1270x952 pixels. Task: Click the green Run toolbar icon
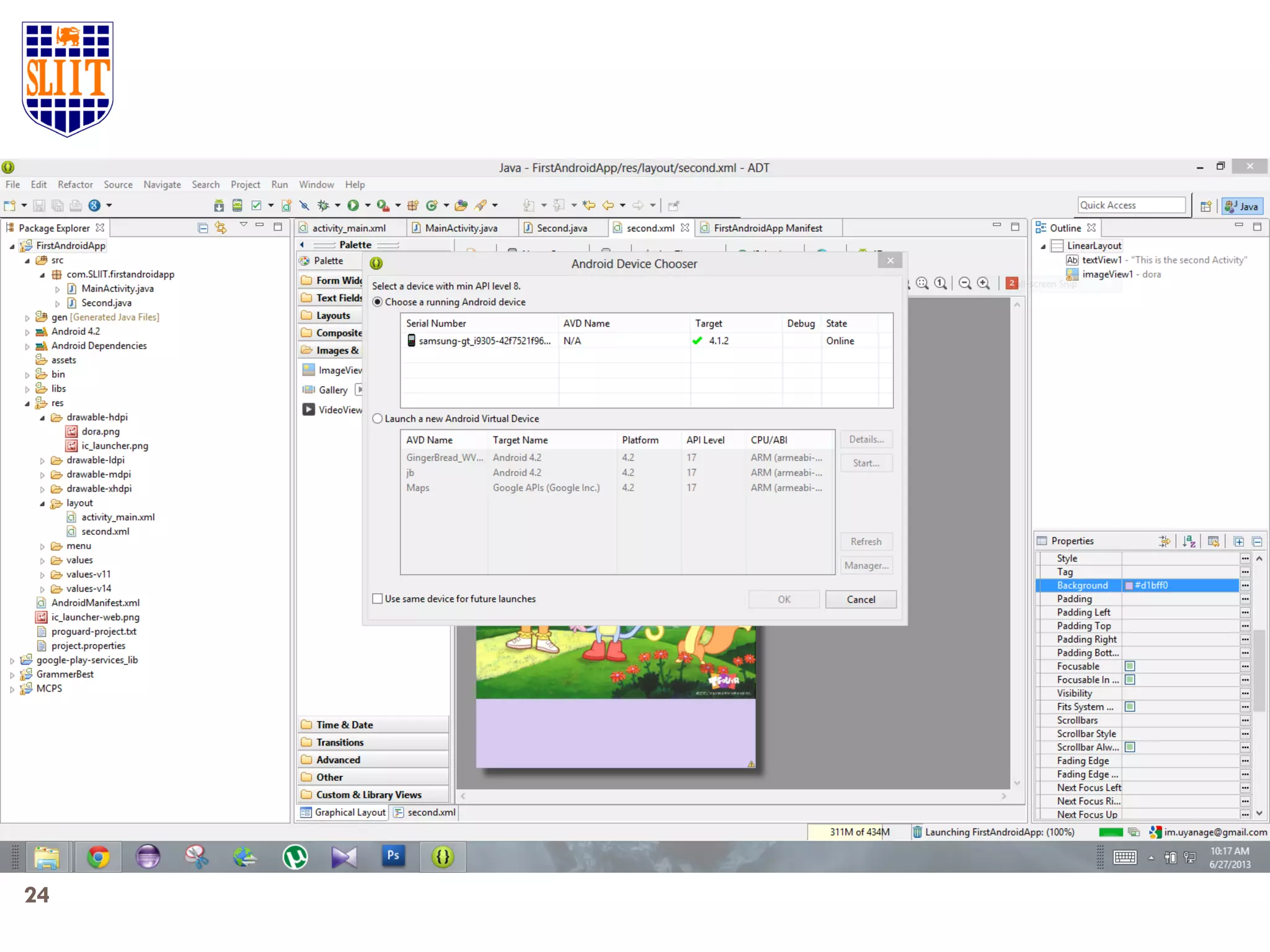[x=353, y=205]
